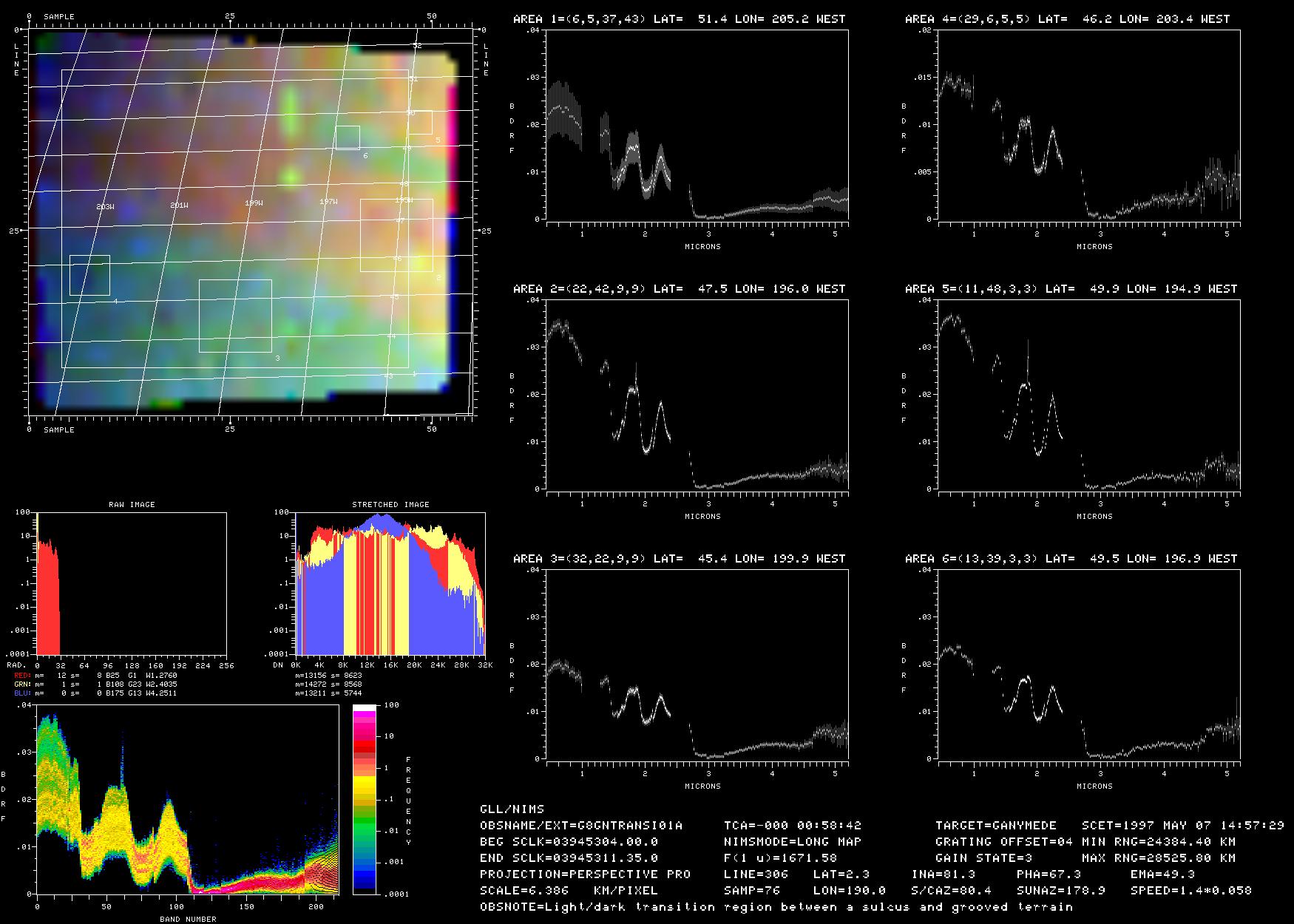
Task: Select the AREA 2 spectrum plot
Action: tap(697, 395)
